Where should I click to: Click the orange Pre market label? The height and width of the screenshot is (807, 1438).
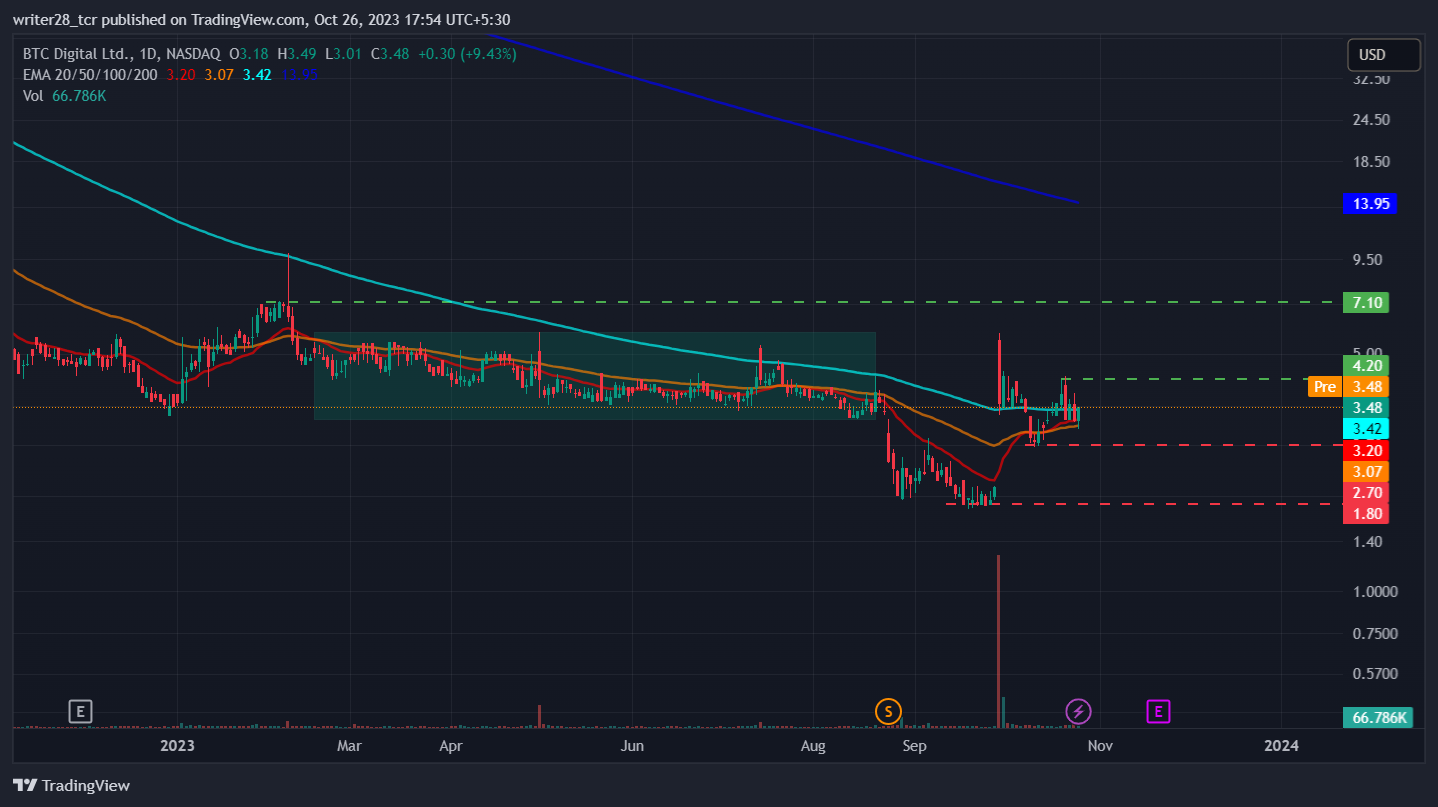[1325, 386]
